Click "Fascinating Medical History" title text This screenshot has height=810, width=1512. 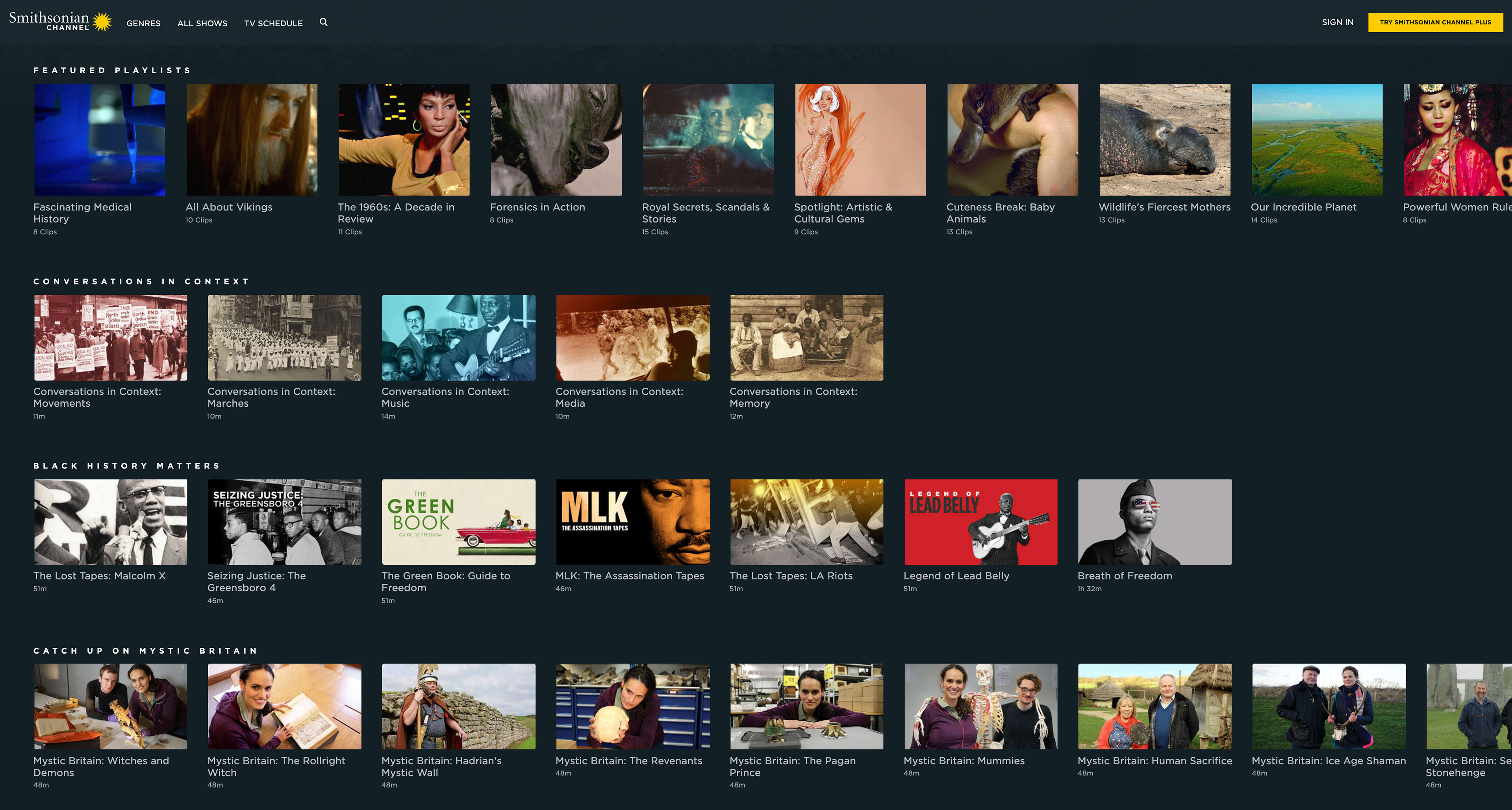point(83,213)
